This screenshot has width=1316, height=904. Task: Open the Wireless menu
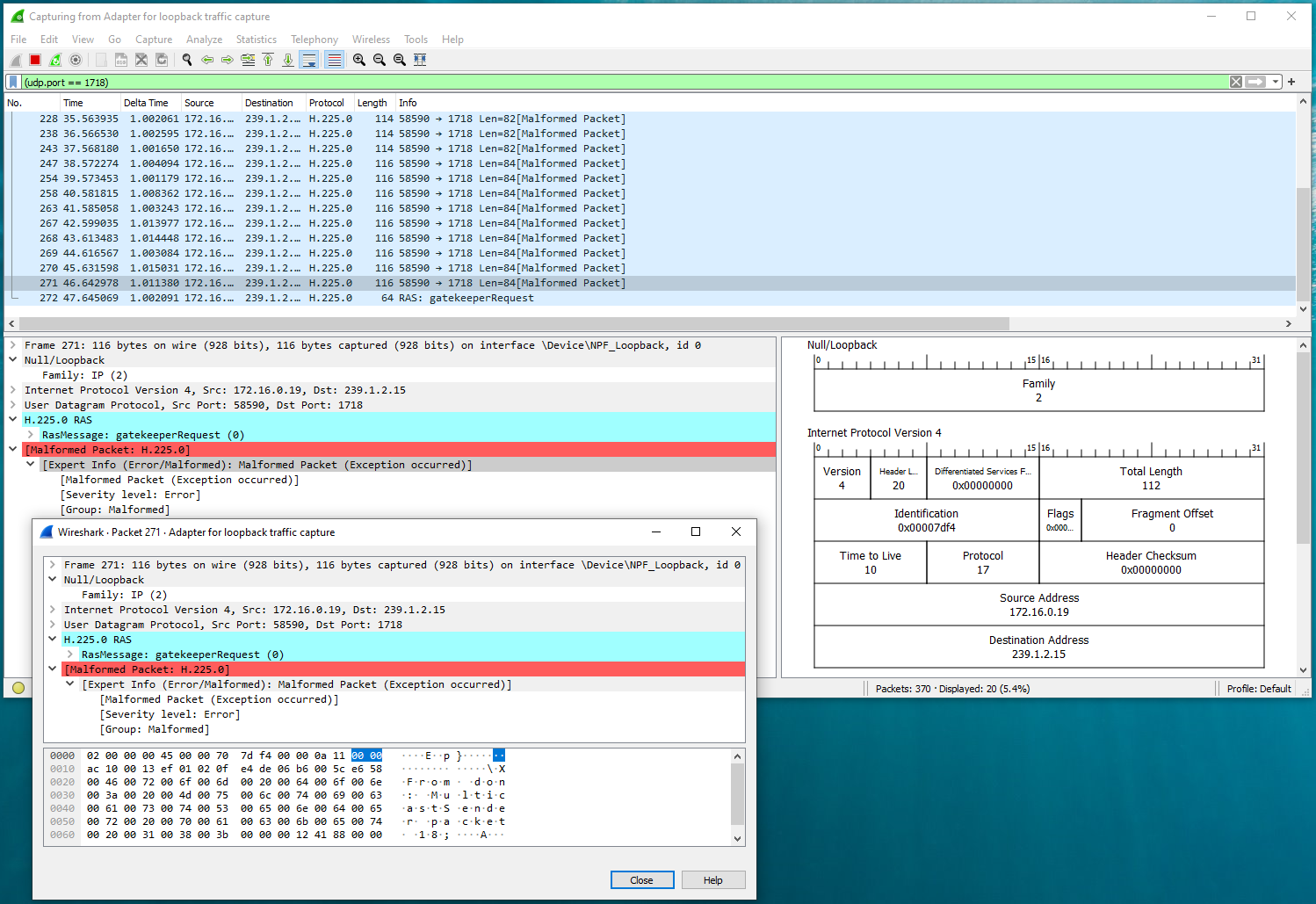pyautogui.click(x=371, y=40)
